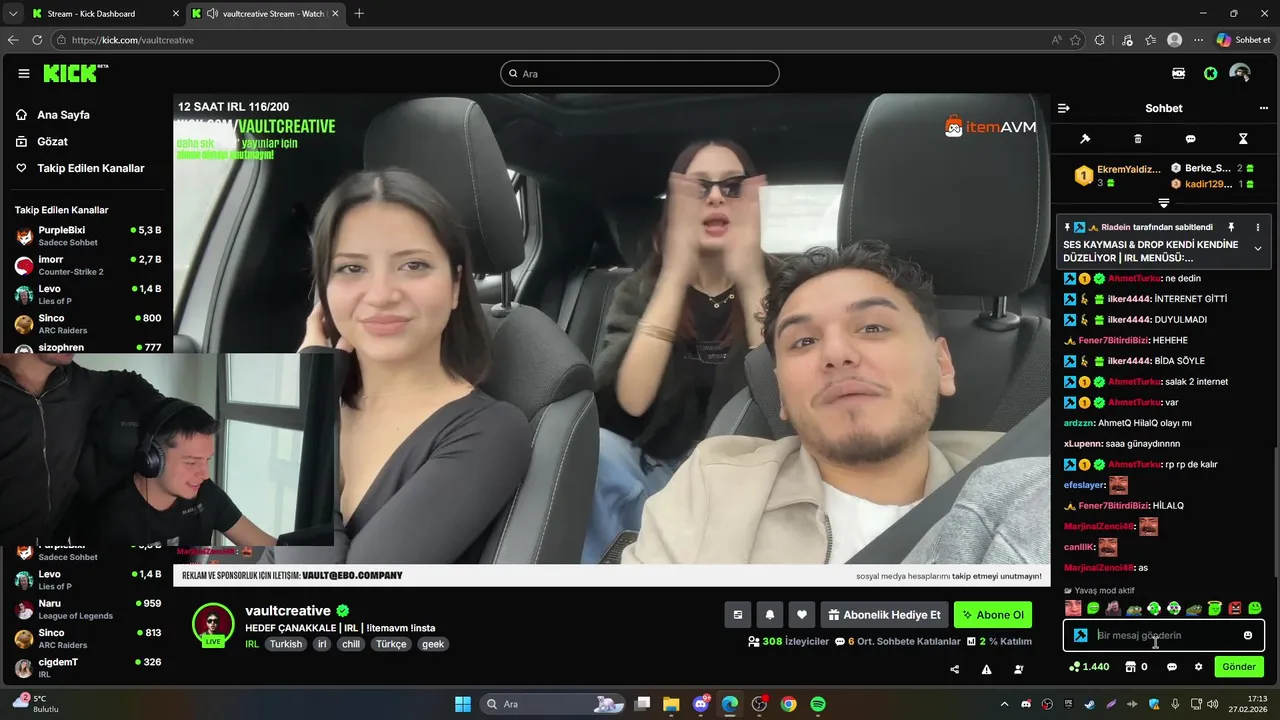
Task: Click the Kick search box Ara
Action: point(640,73)
